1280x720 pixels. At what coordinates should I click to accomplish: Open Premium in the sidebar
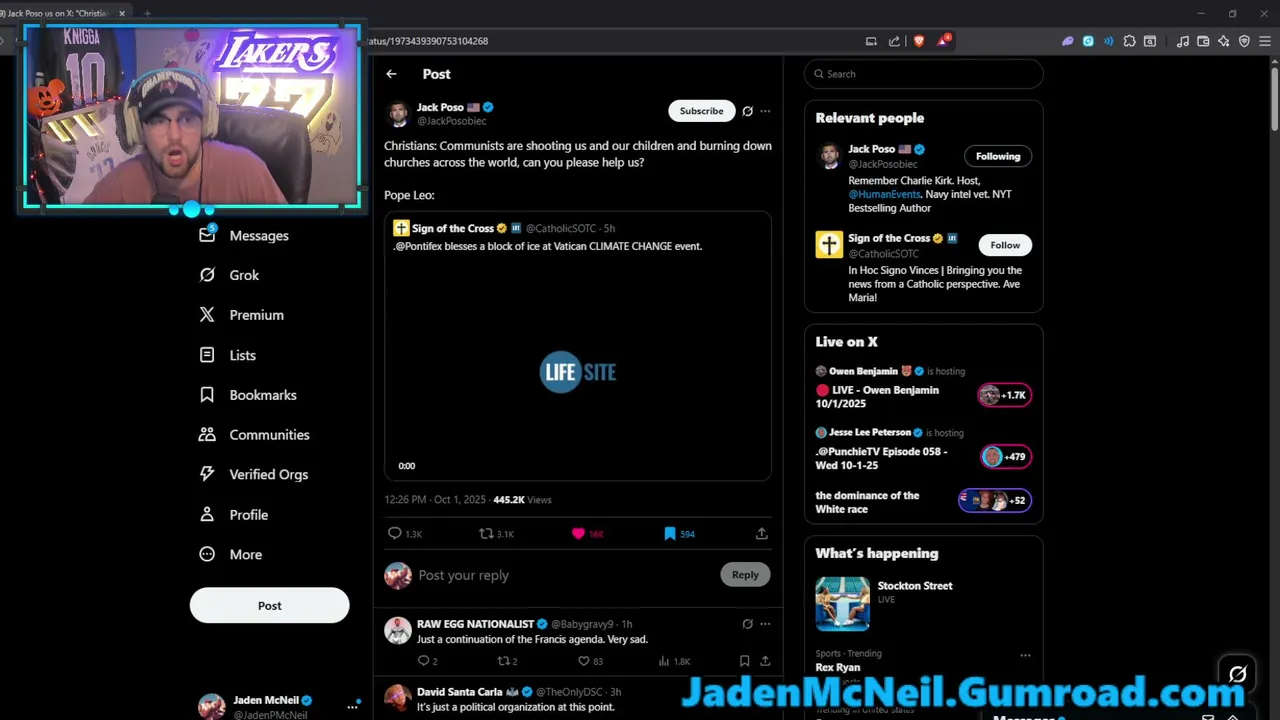coord(241,315)
